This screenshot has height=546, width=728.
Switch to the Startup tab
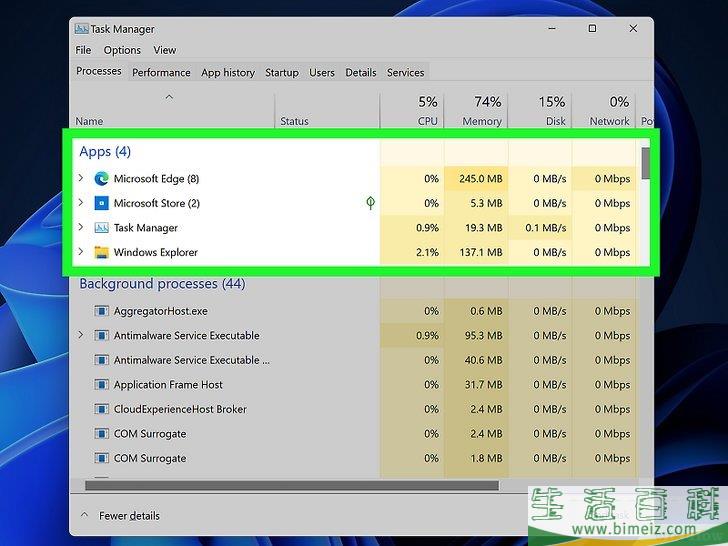coord(282,72)
